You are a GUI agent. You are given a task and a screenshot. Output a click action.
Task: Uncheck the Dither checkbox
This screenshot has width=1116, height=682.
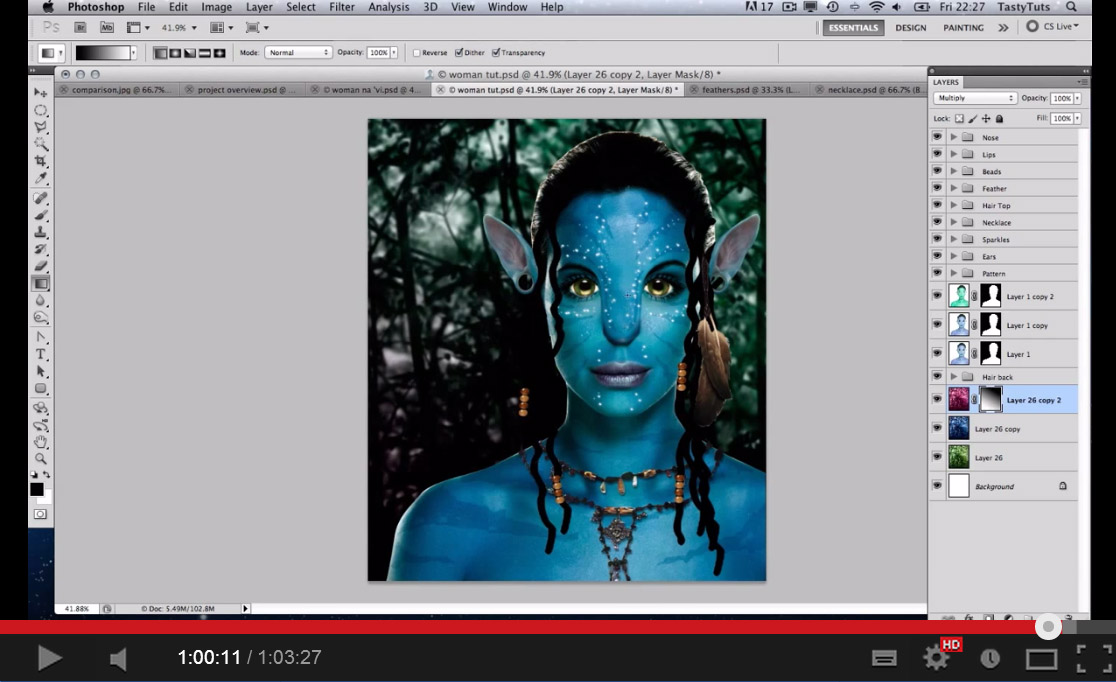click(459, 53)
